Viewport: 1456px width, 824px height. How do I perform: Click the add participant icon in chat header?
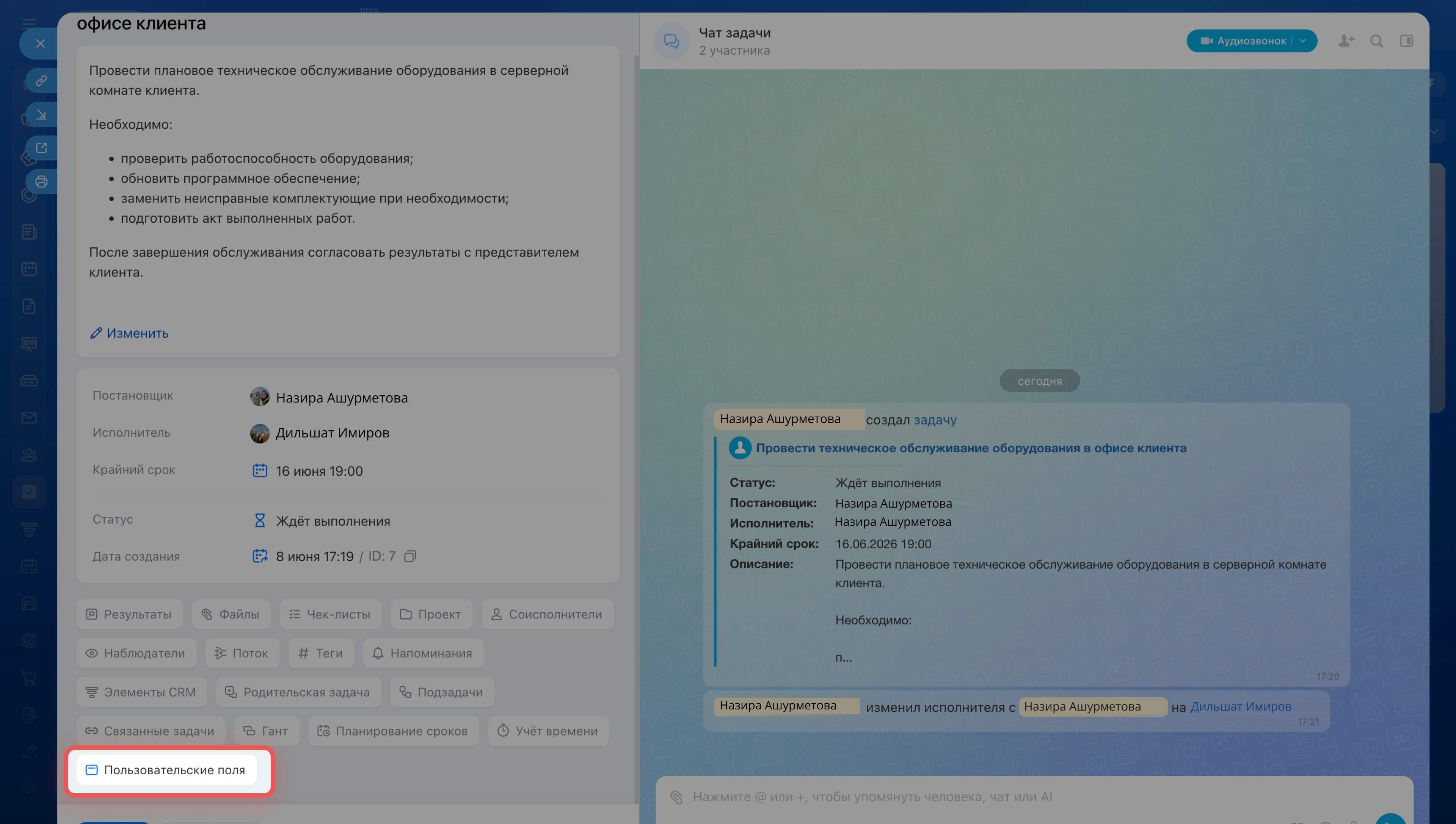[x=1346, y=41]
